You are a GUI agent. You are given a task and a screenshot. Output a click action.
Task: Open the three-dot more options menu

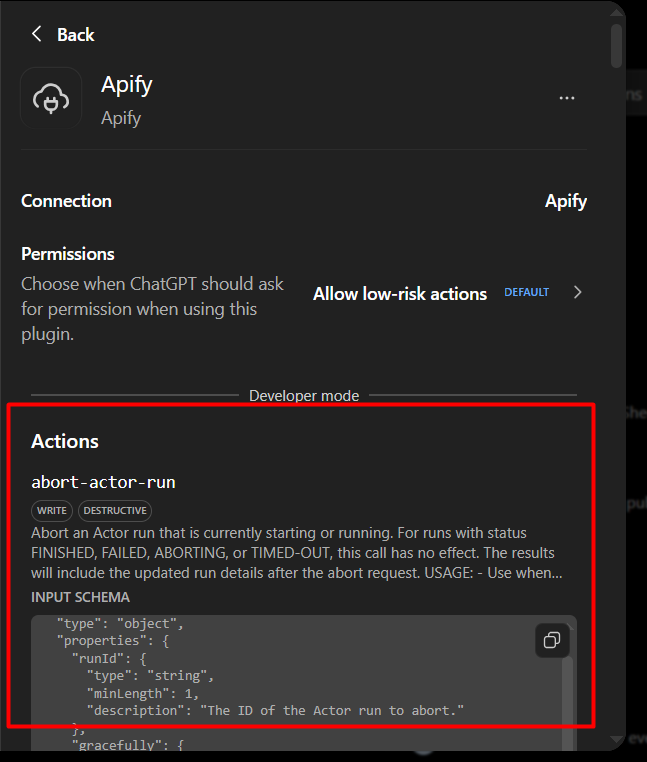coord(566,98)
